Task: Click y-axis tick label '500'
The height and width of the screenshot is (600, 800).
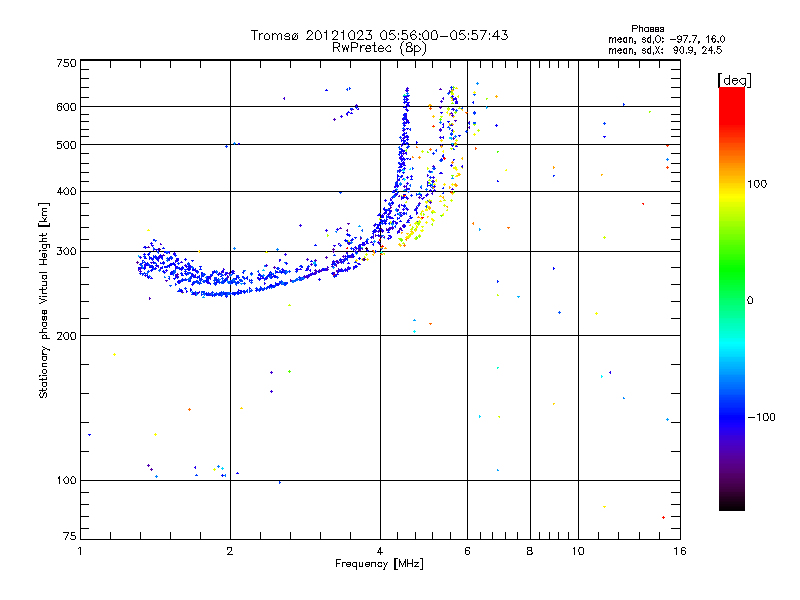Action: [x=66, y=145]
